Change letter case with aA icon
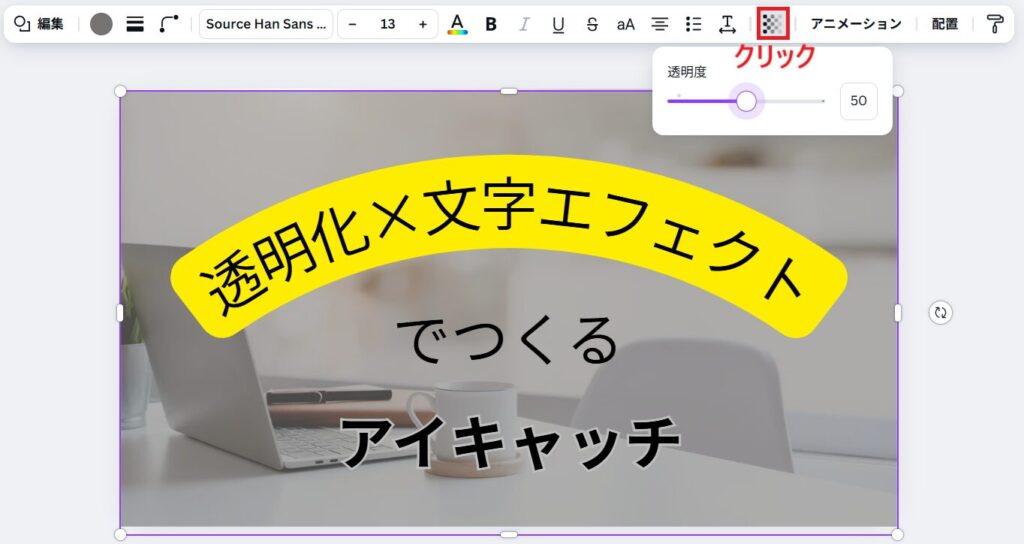Screen dimensions: 1024x544 point(625,24)
